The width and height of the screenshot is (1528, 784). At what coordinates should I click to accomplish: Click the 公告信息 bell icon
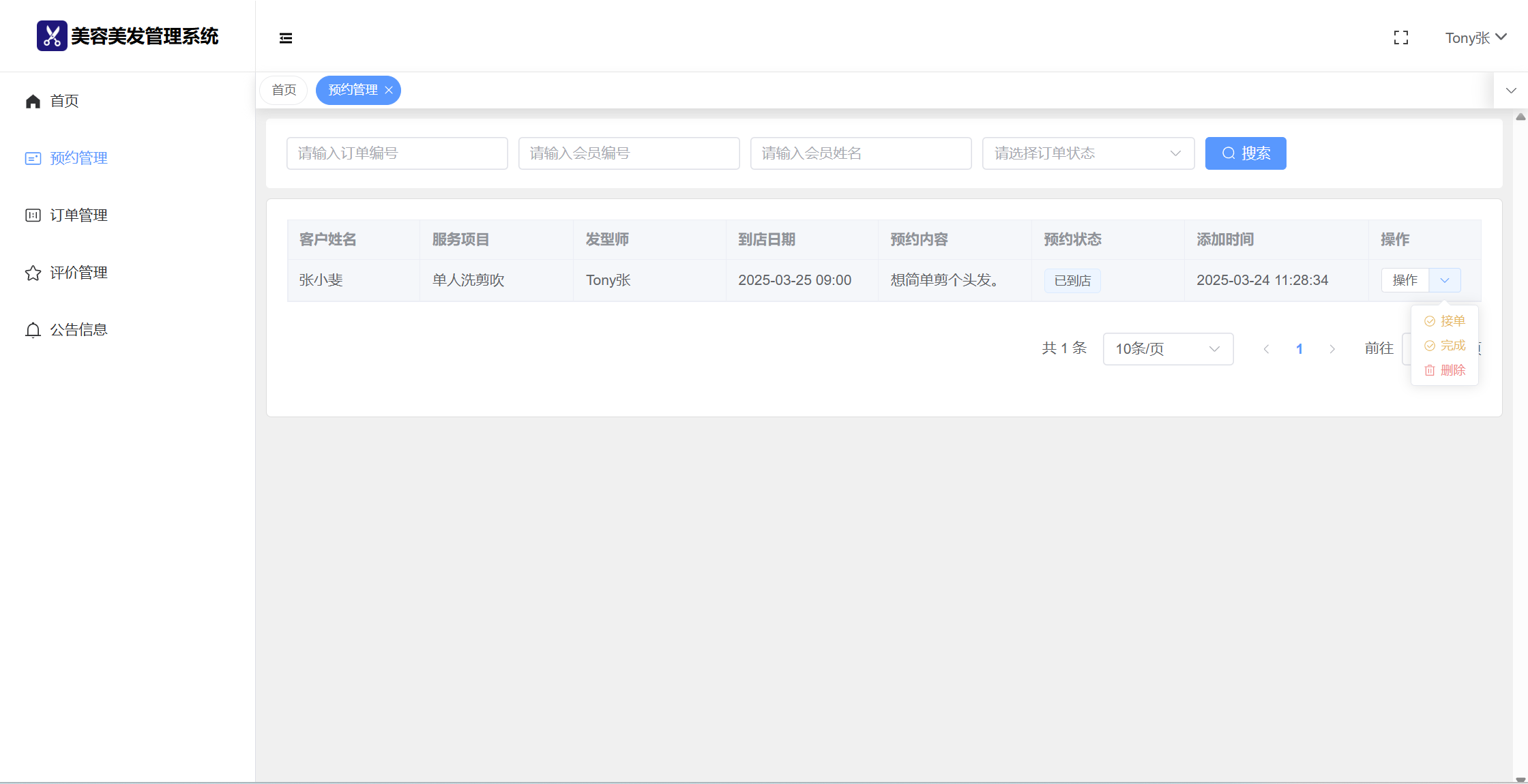[33, 330]
